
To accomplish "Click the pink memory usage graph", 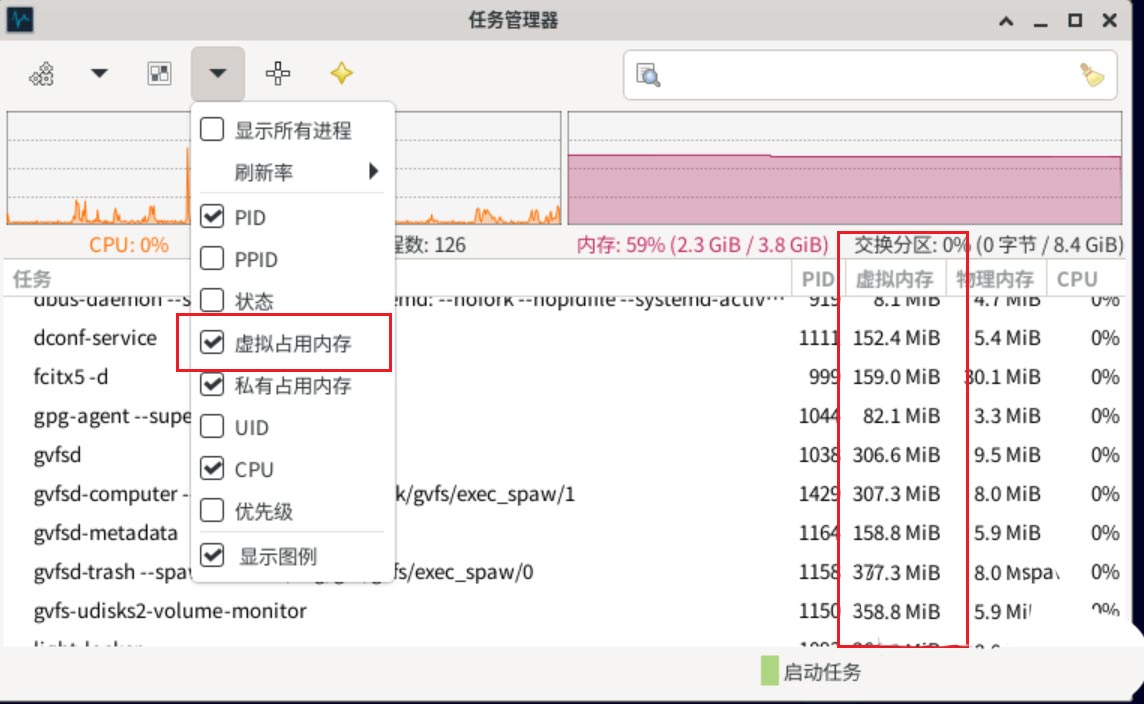I will pos(845,168).
